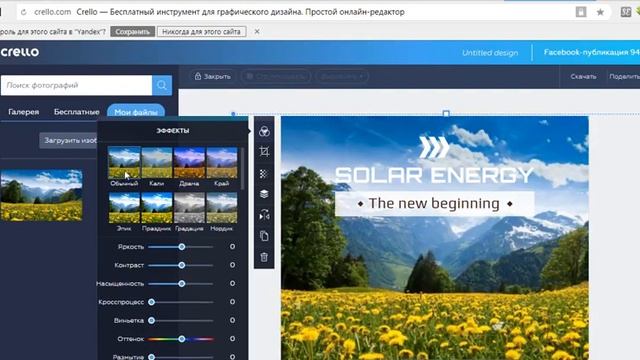Screen dimensions: 640x360
Task: Apply the Праздник filter thumbnail
Action: pyautogui.click(x=157, y=208)
